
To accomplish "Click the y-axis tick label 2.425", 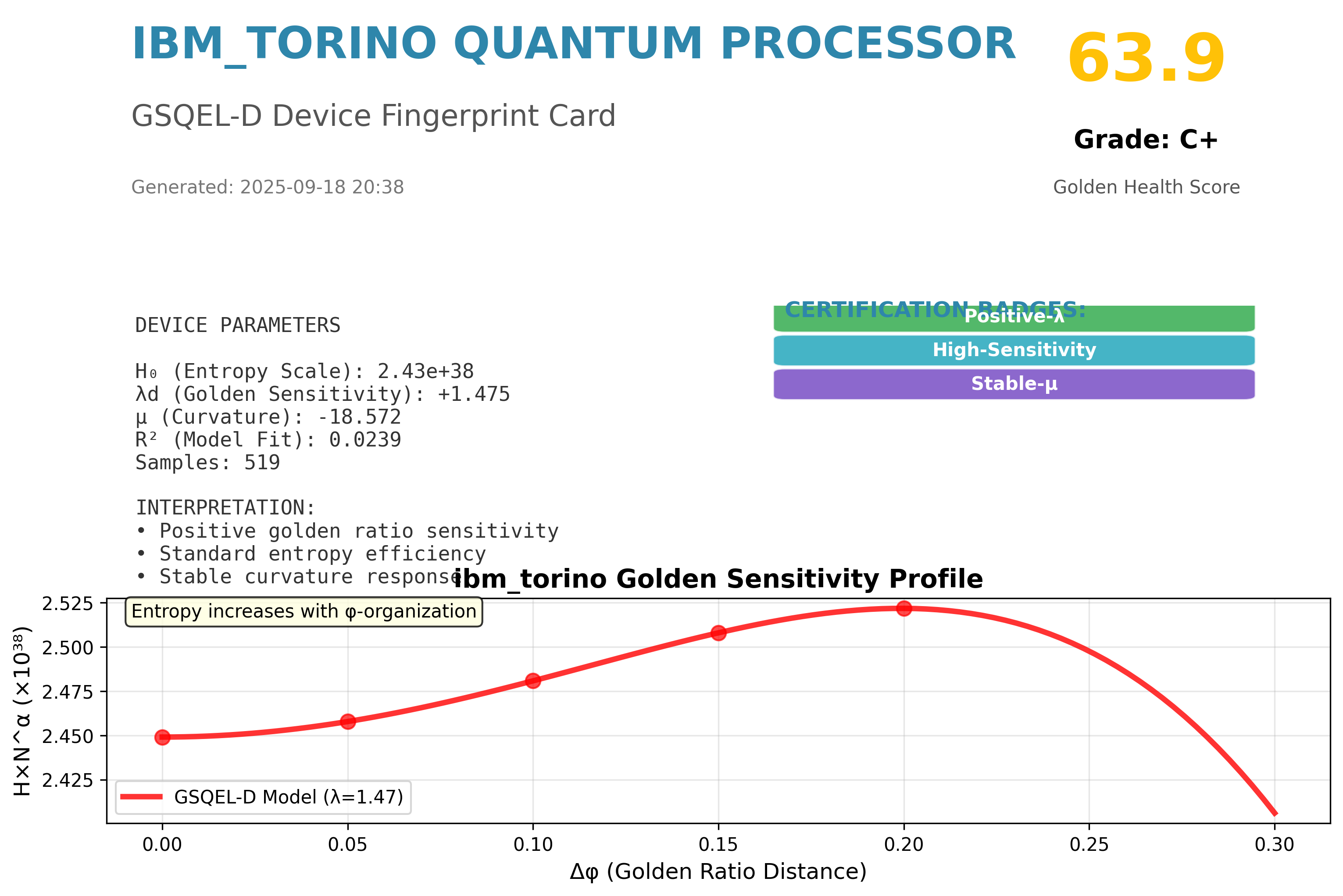I will pyautogui.click(x=68, y=781).
